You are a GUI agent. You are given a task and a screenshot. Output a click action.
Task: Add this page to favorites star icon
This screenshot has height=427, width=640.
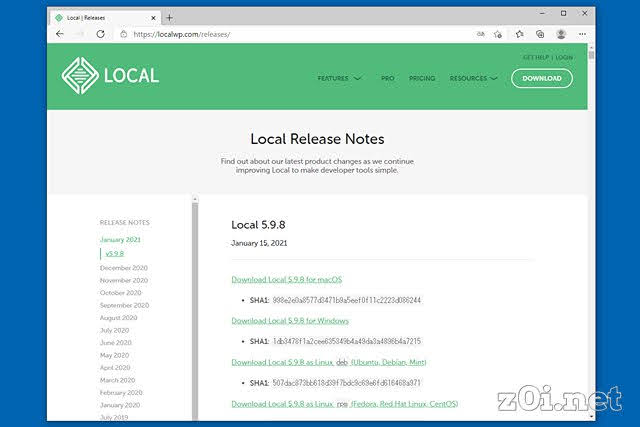[x=498, y=34]
